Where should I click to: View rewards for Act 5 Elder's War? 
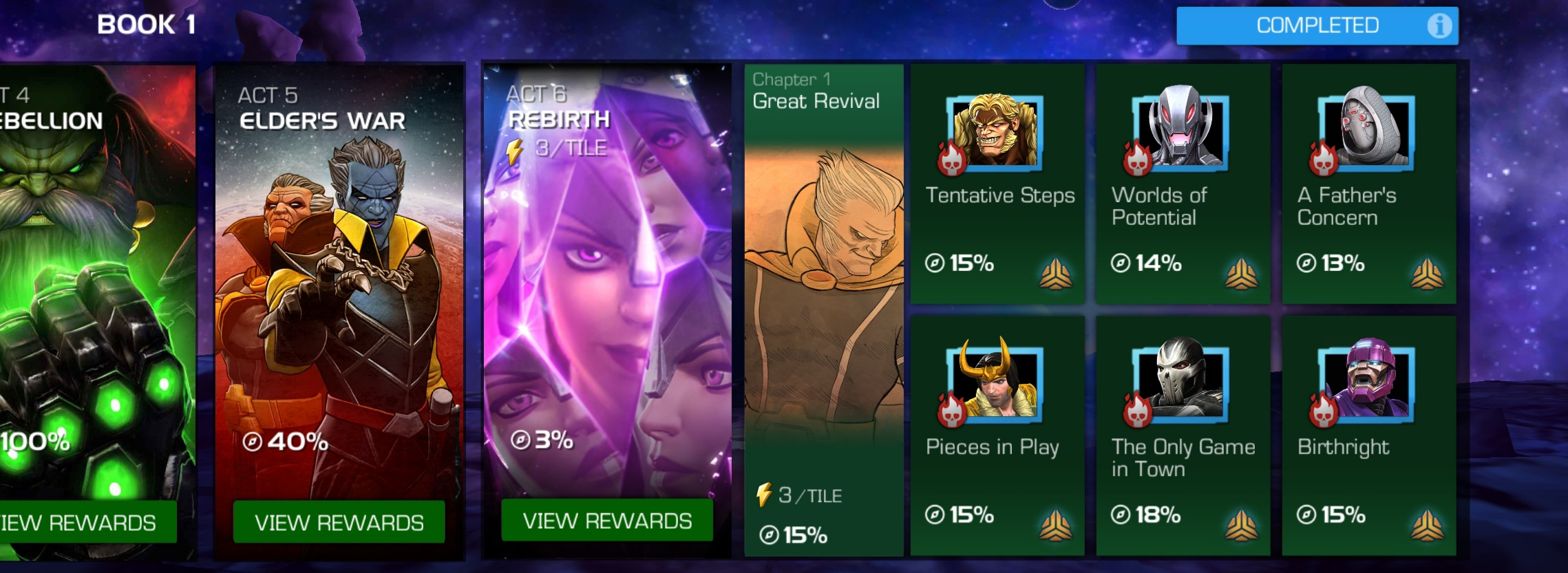339,522
